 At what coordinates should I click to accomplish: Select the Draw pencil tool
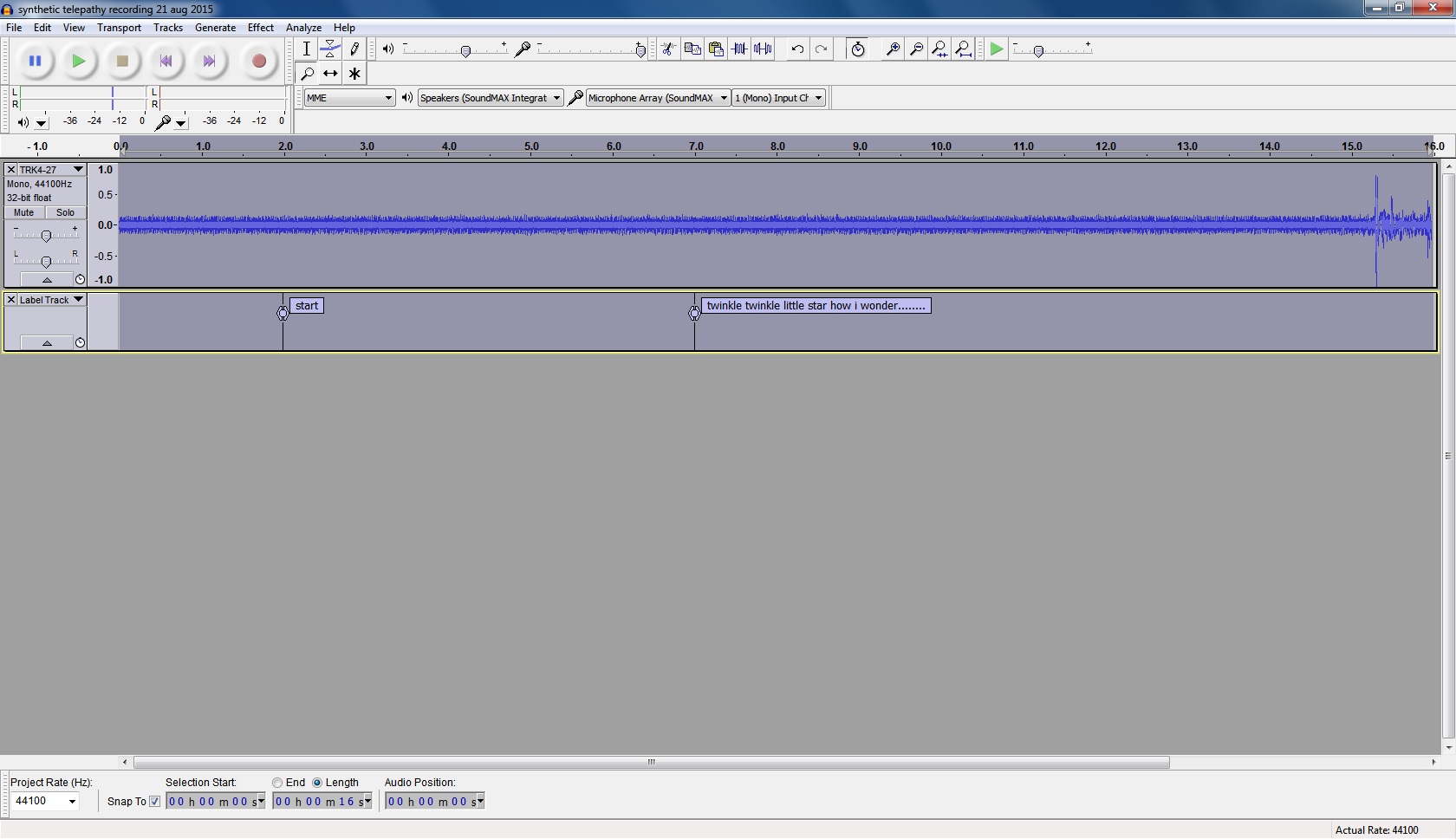tap(354, 49)
